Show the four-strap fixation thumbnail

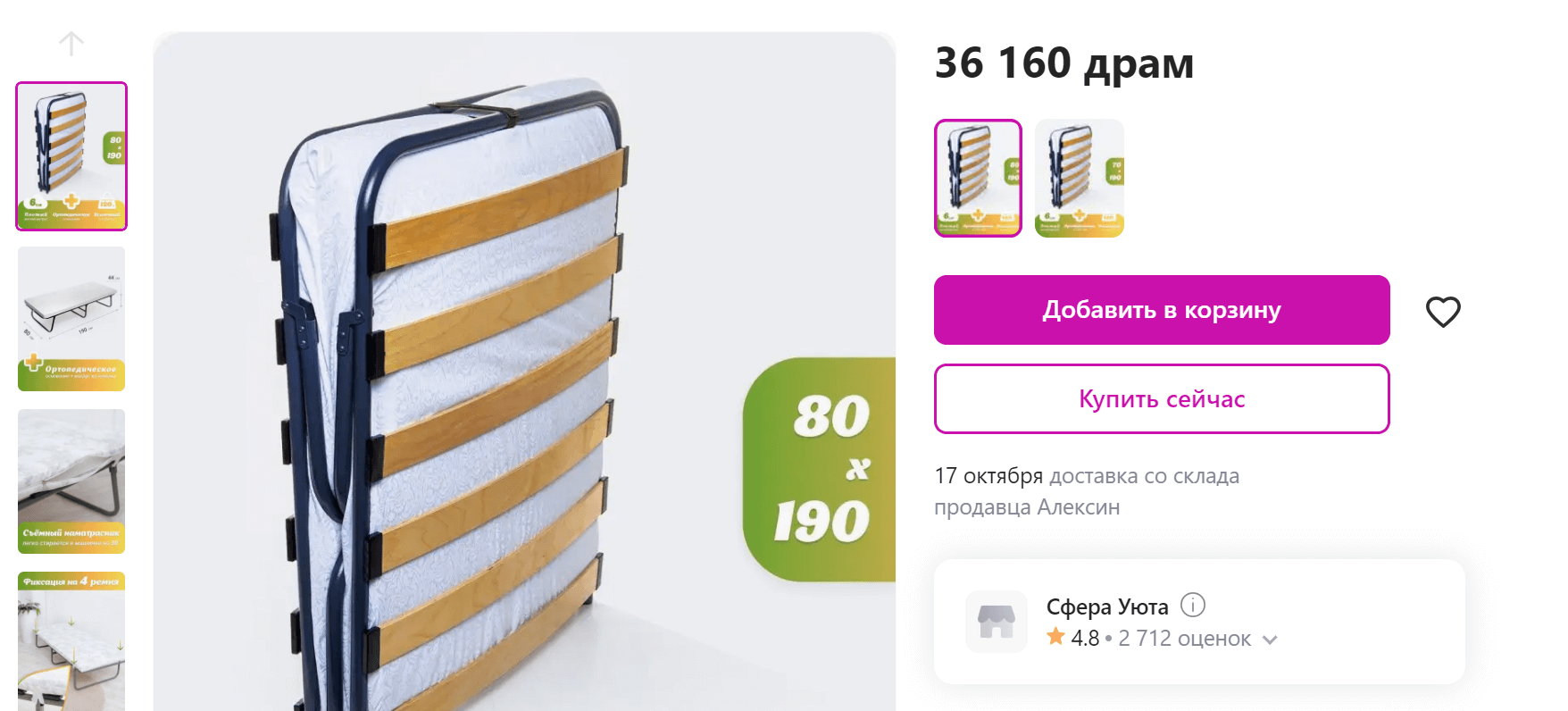[71, 641]
